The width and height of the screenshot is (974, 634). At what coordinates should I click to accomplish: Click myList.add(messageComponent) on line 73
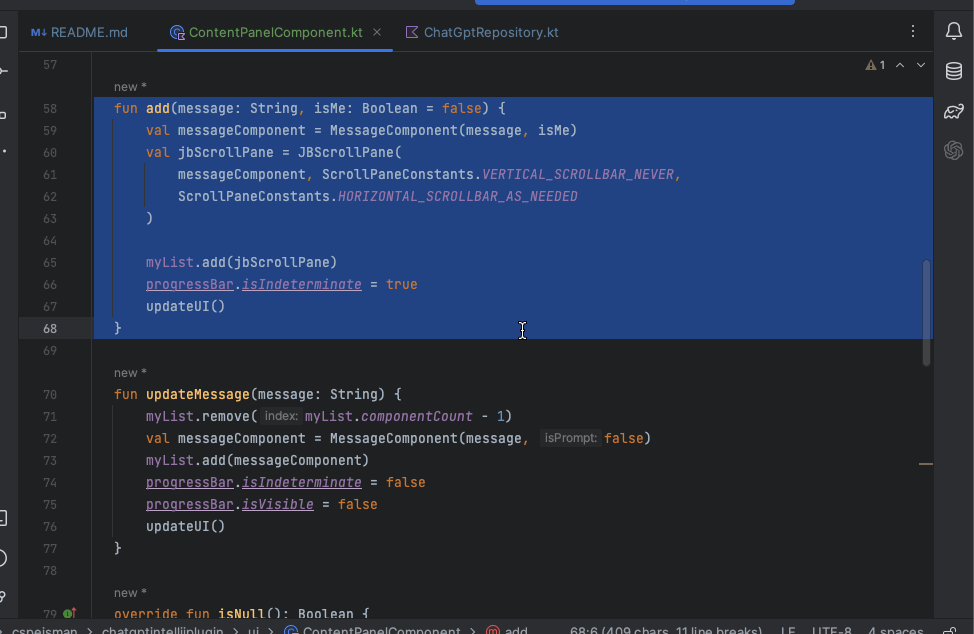[x=257, y=461]
